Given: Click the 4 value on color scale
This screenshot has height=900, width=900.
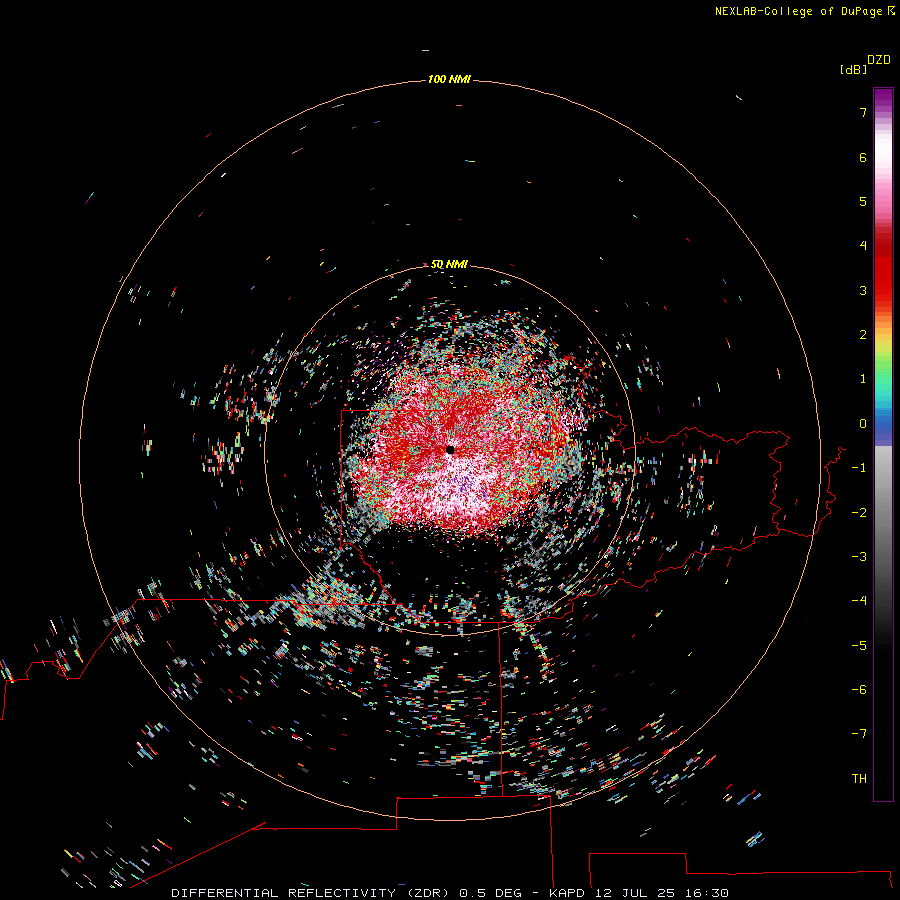Looking at the screenshot, I should click(863, 246).
